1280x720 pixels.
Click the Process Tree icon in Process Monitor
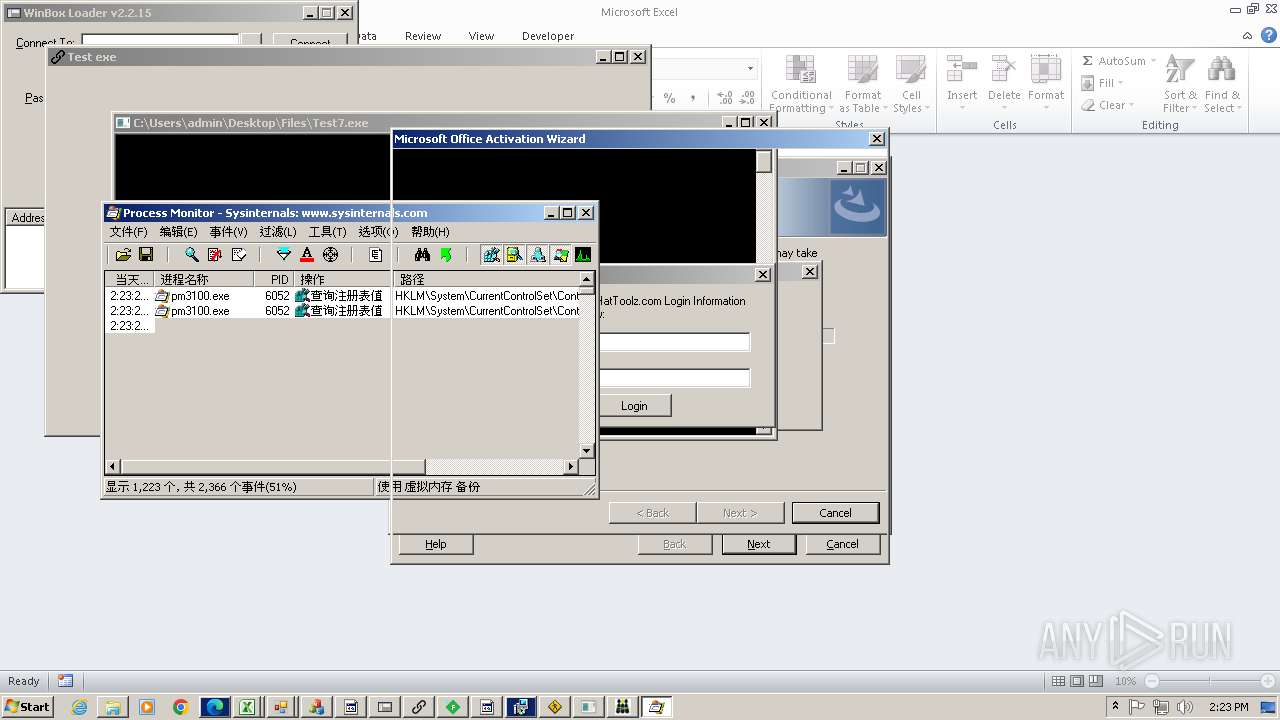[x=376, y=255]
